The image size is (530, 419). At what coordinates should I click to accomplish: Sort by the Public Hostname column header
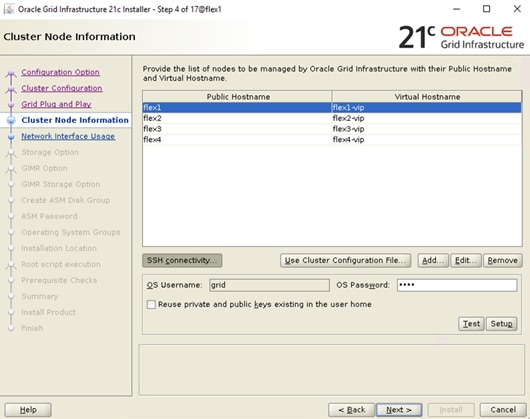(237, 97)
